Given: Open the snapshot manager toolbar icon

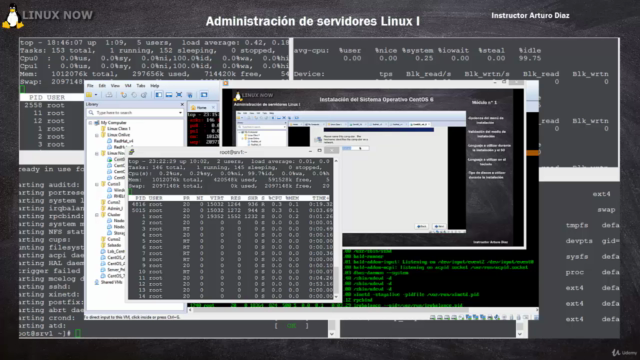Looking at the screenshot, I should 144,95.
